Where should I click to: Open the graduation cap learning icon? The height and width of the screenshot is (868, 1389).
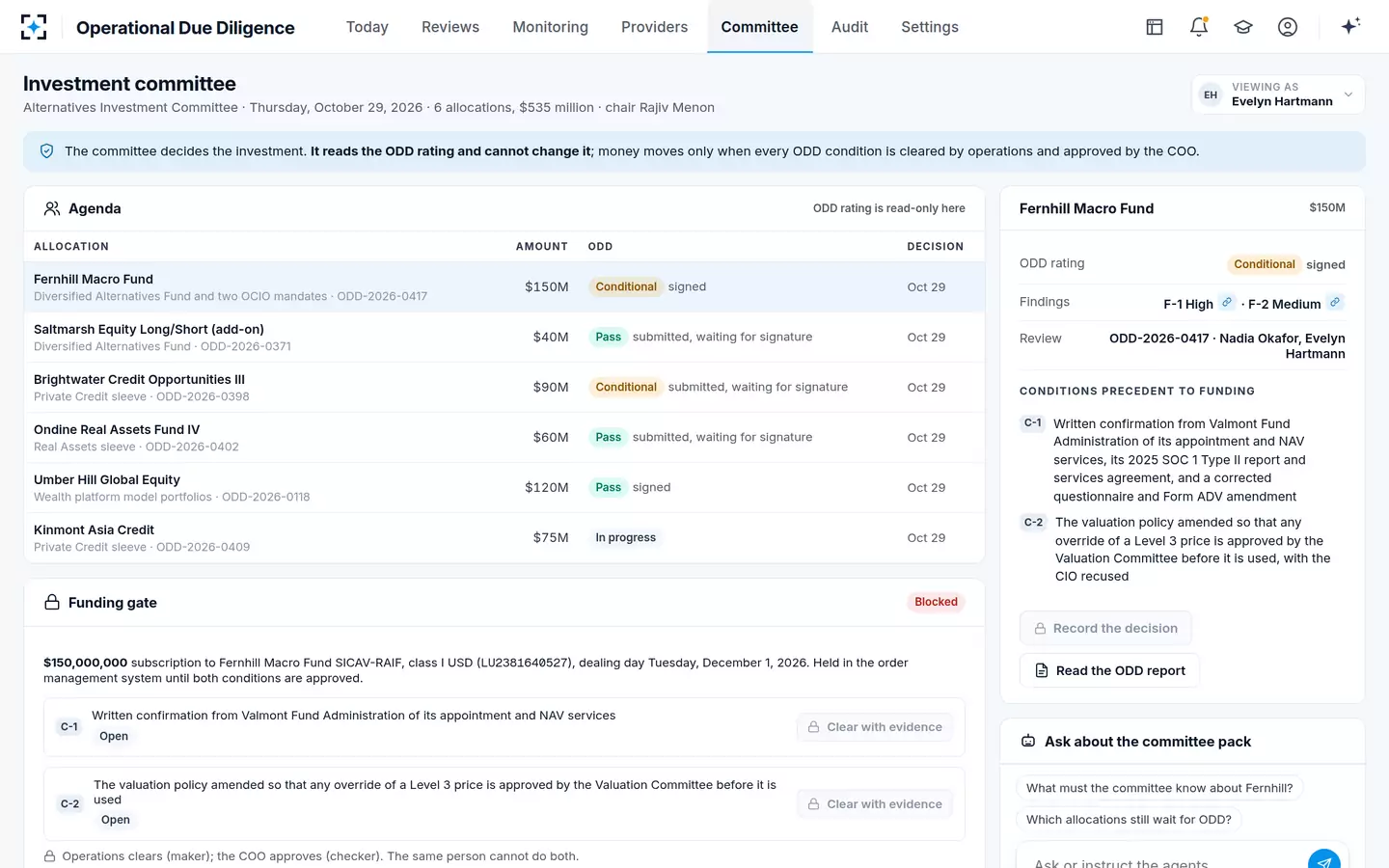click(1243, 27)
